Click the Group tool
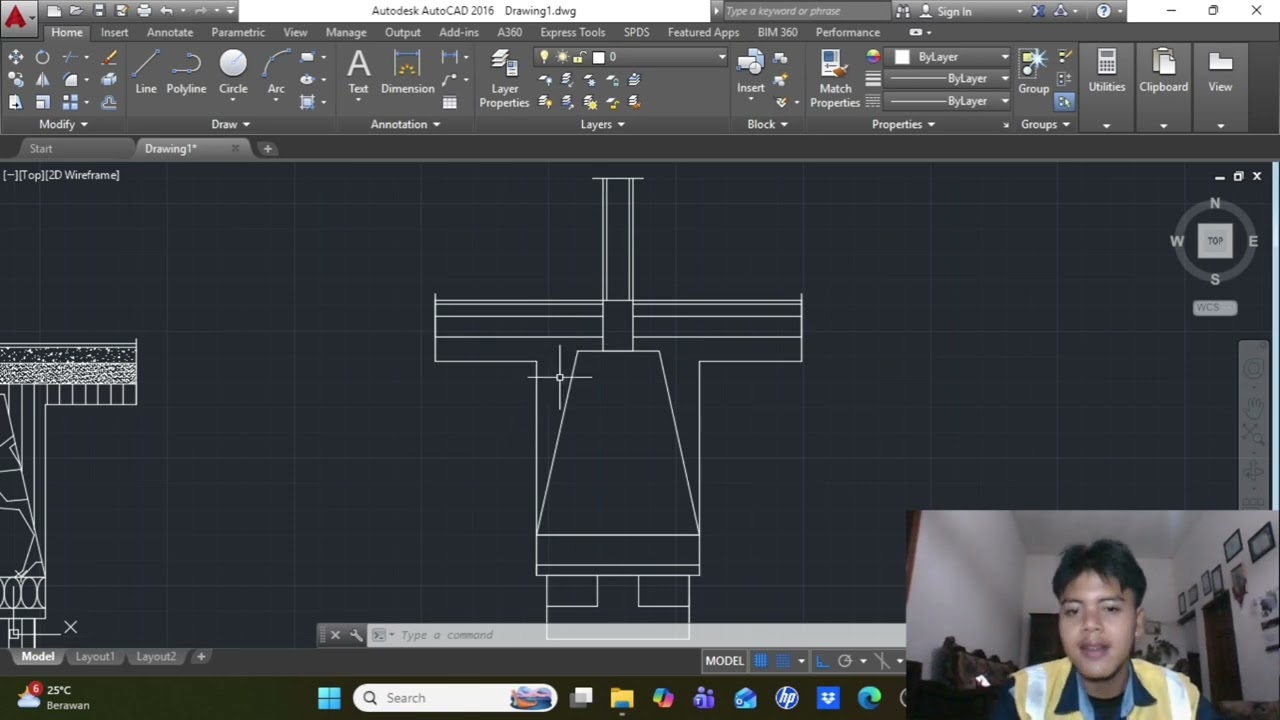Screen dimensions: 1280x720 tap(1033, 72)
